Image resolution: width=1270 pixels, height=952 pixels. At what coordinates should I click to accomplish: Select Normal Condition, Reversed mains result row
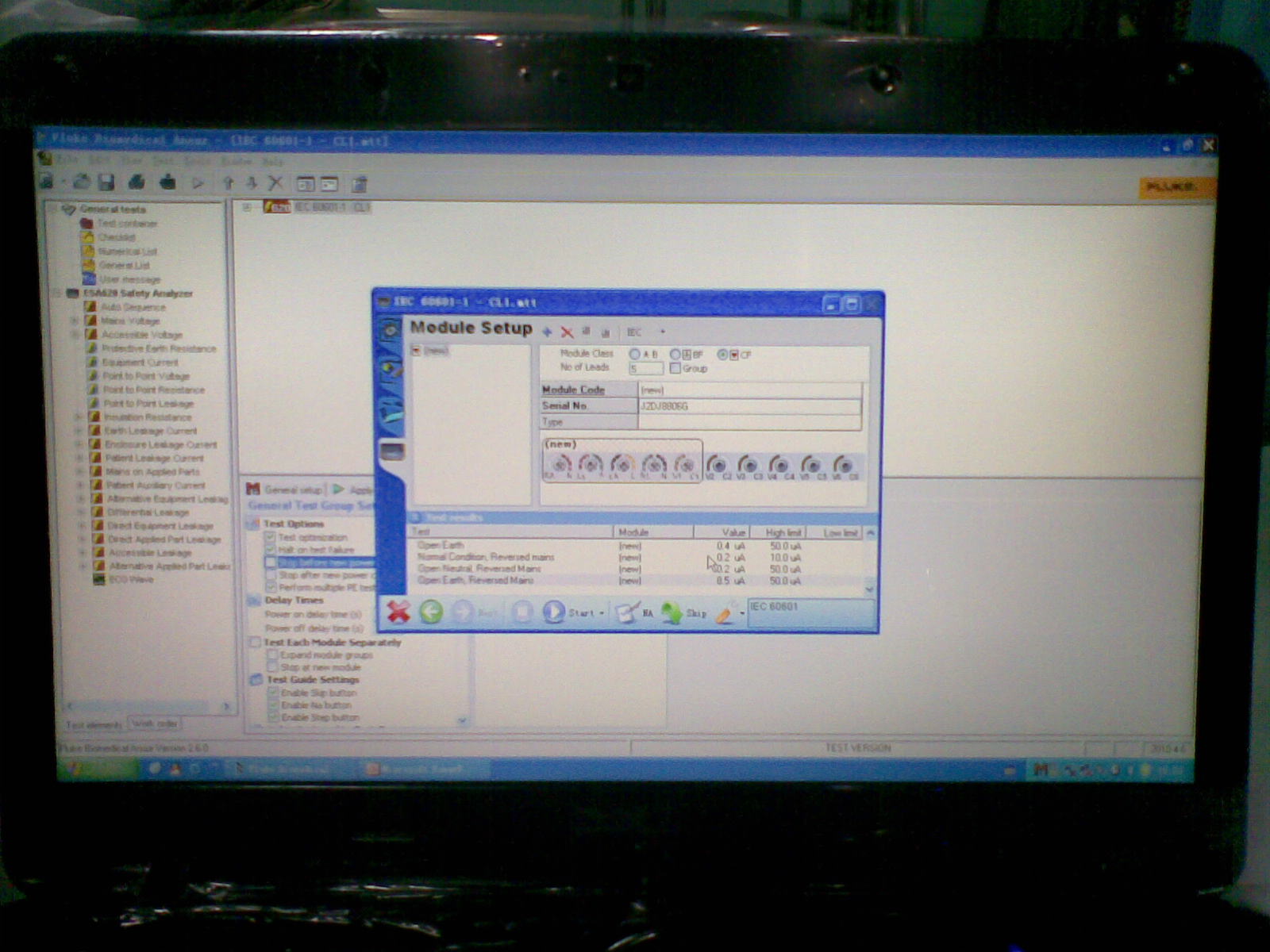635,557
